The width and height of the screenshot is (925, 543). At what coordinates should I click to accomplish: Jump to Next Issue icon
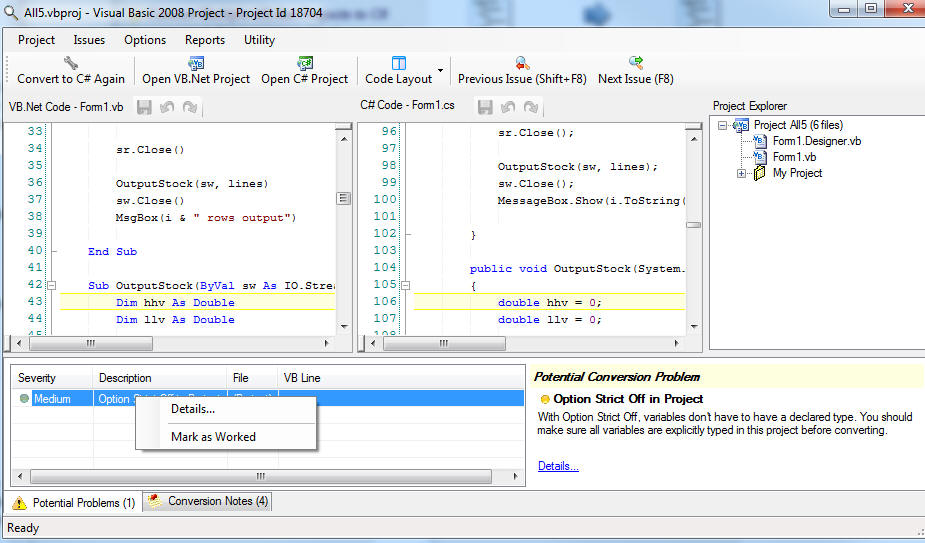coord(635,62)
